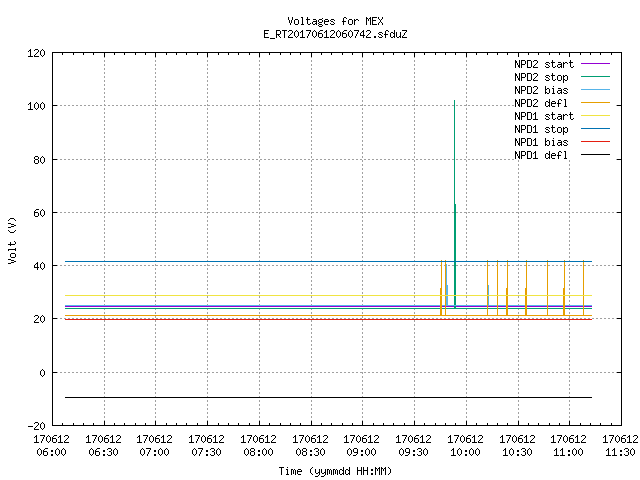This screenshot has height=480, width=640.
Task: Click the light blue NPD2 bias legend line
Action: click(x=595, y=90)
